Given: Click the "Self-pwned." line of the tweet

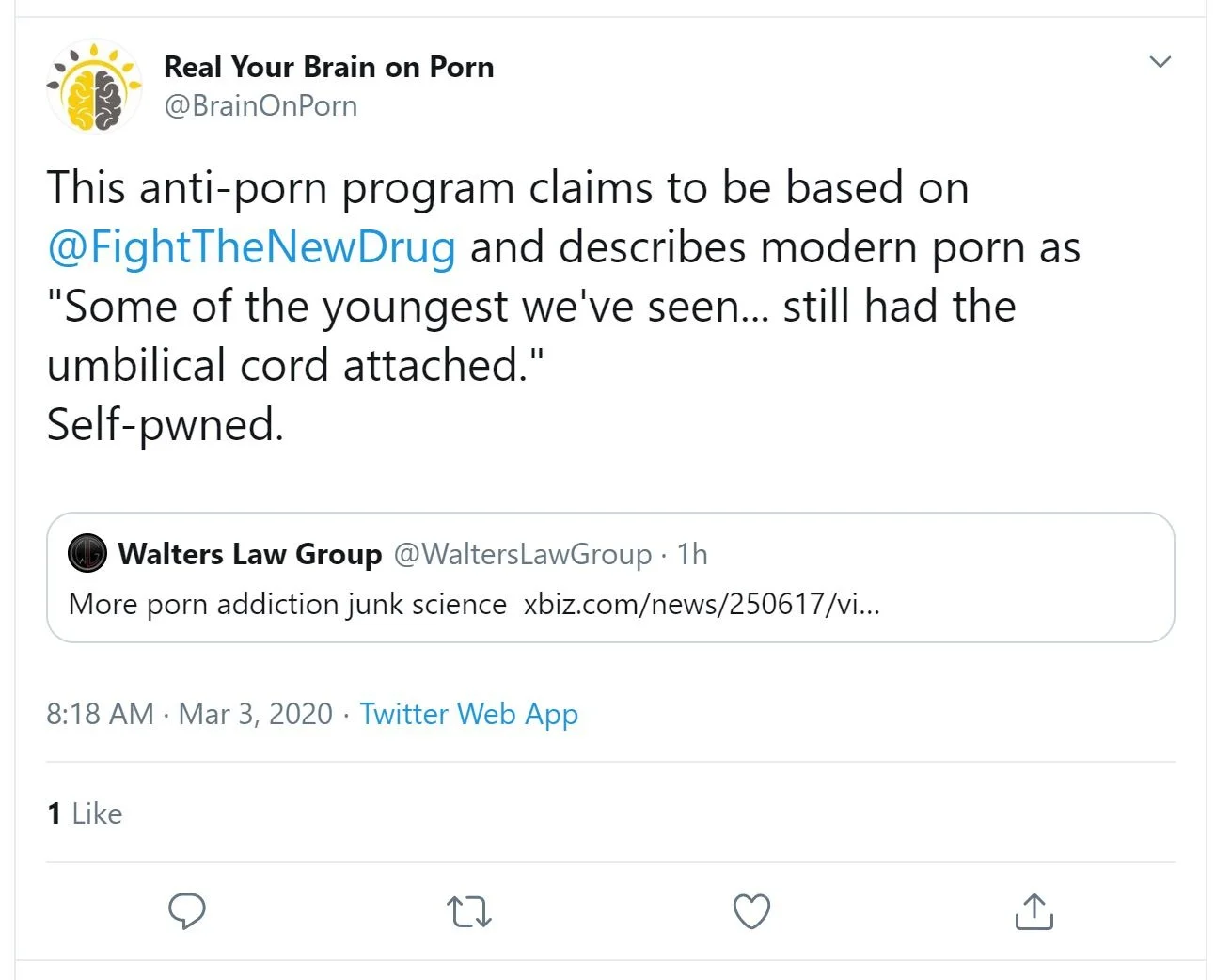Looking at the screenshot, I should tap(165, 424).
